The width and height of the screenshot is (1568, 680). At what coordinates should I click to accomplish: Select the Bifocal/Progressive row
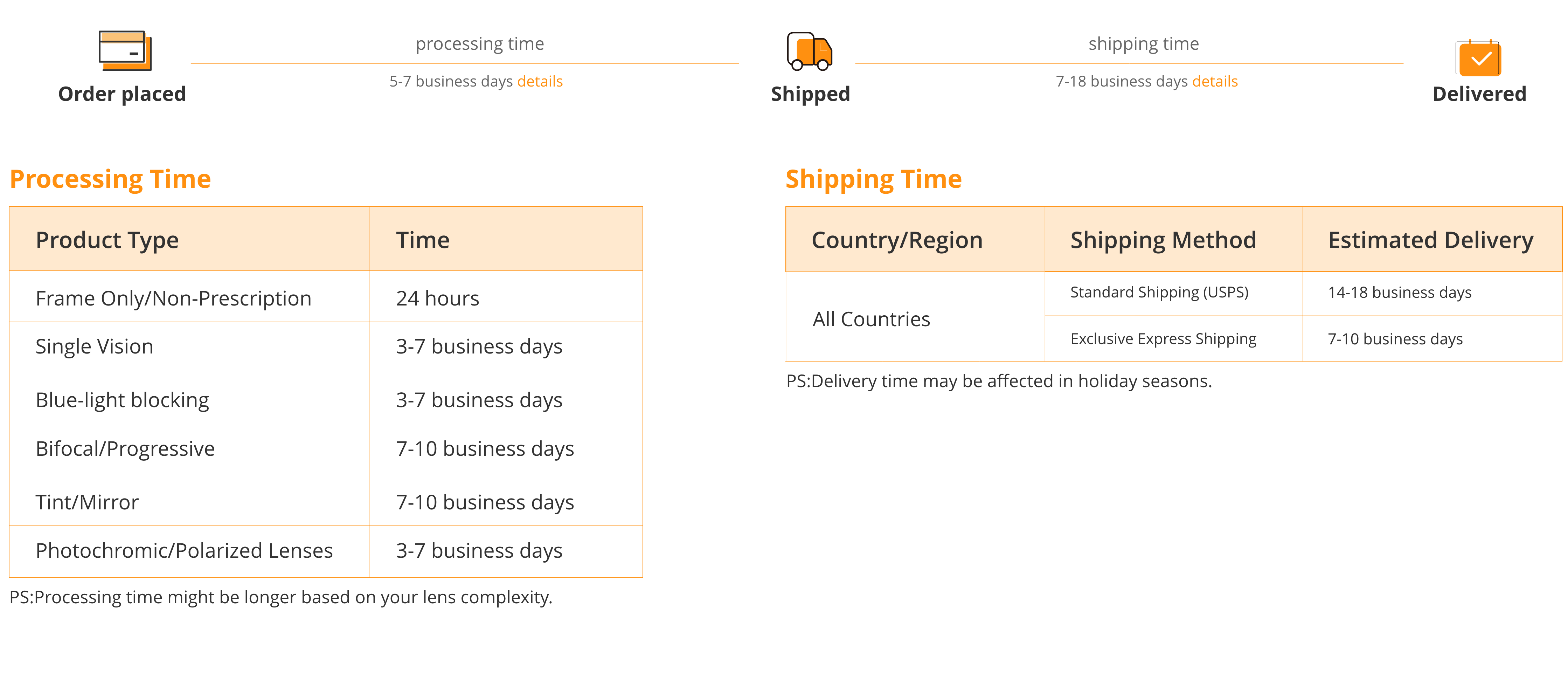point(326,449)
